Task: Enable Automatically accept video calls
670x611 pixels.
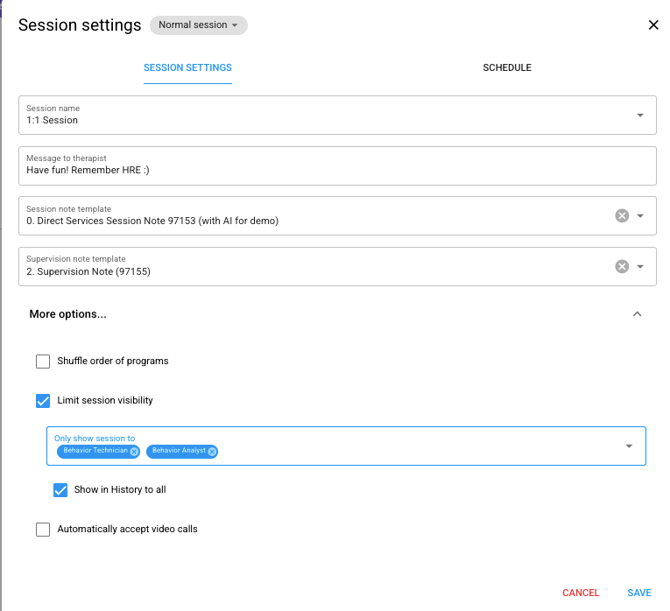Action: tap(43, 529)
